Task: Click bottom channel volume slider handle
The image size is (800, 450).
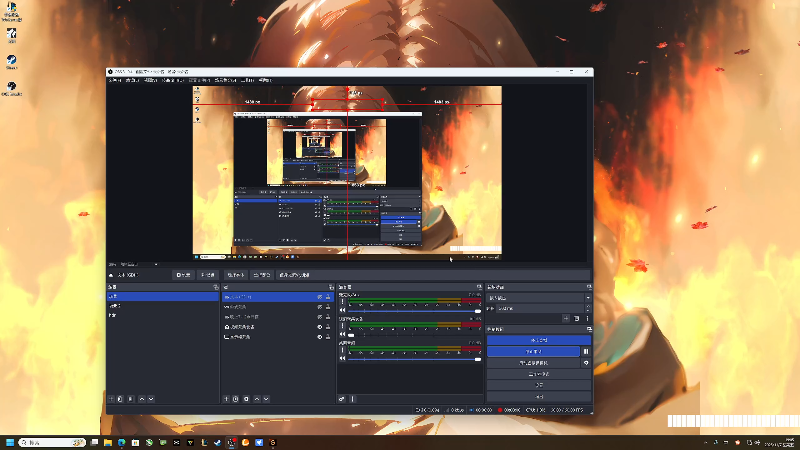Action: 478,359
